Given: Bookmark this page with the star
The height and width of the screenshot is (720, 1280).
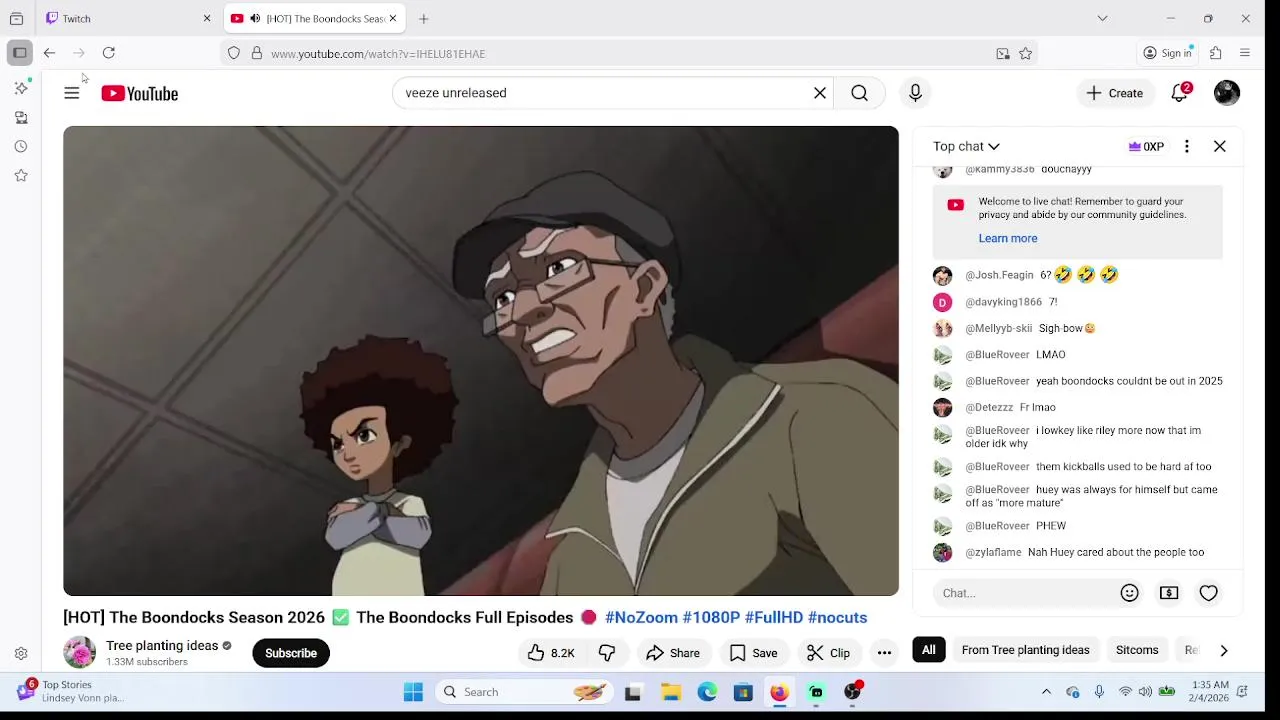Looking at the screenshot, I should [x=1025, y=54].
